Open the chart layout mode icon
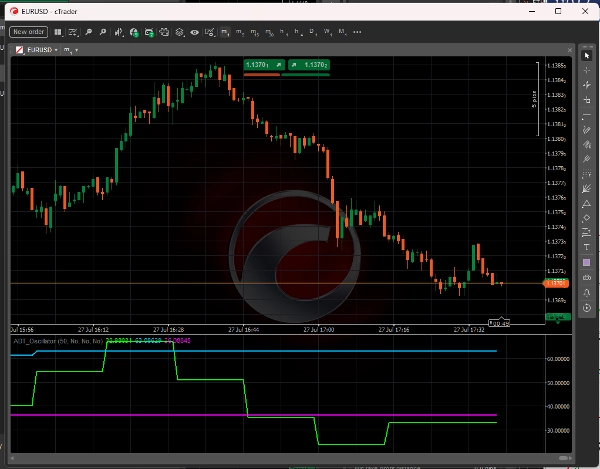 click(x=58, y=32)
